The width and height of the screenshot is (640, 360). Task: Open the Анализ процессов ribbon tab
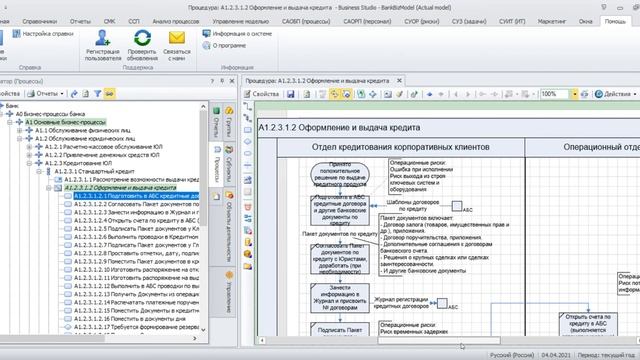tap(176, 21)
